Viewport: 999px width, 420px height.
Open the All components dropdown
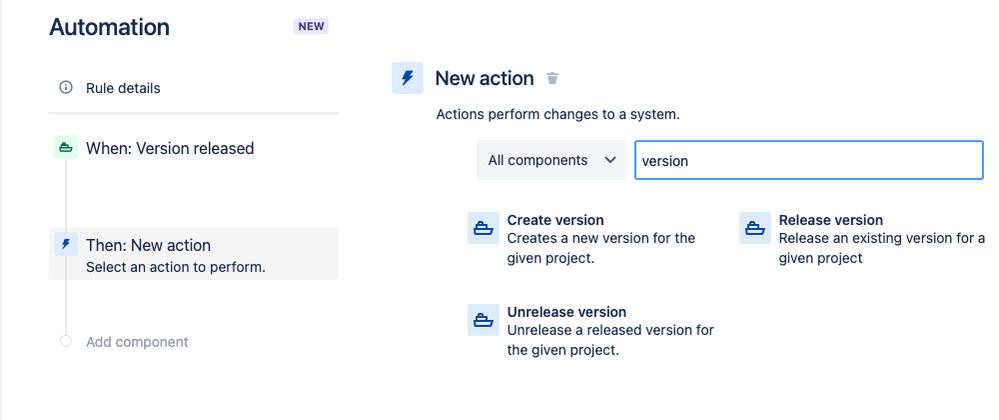click(551, 160)
